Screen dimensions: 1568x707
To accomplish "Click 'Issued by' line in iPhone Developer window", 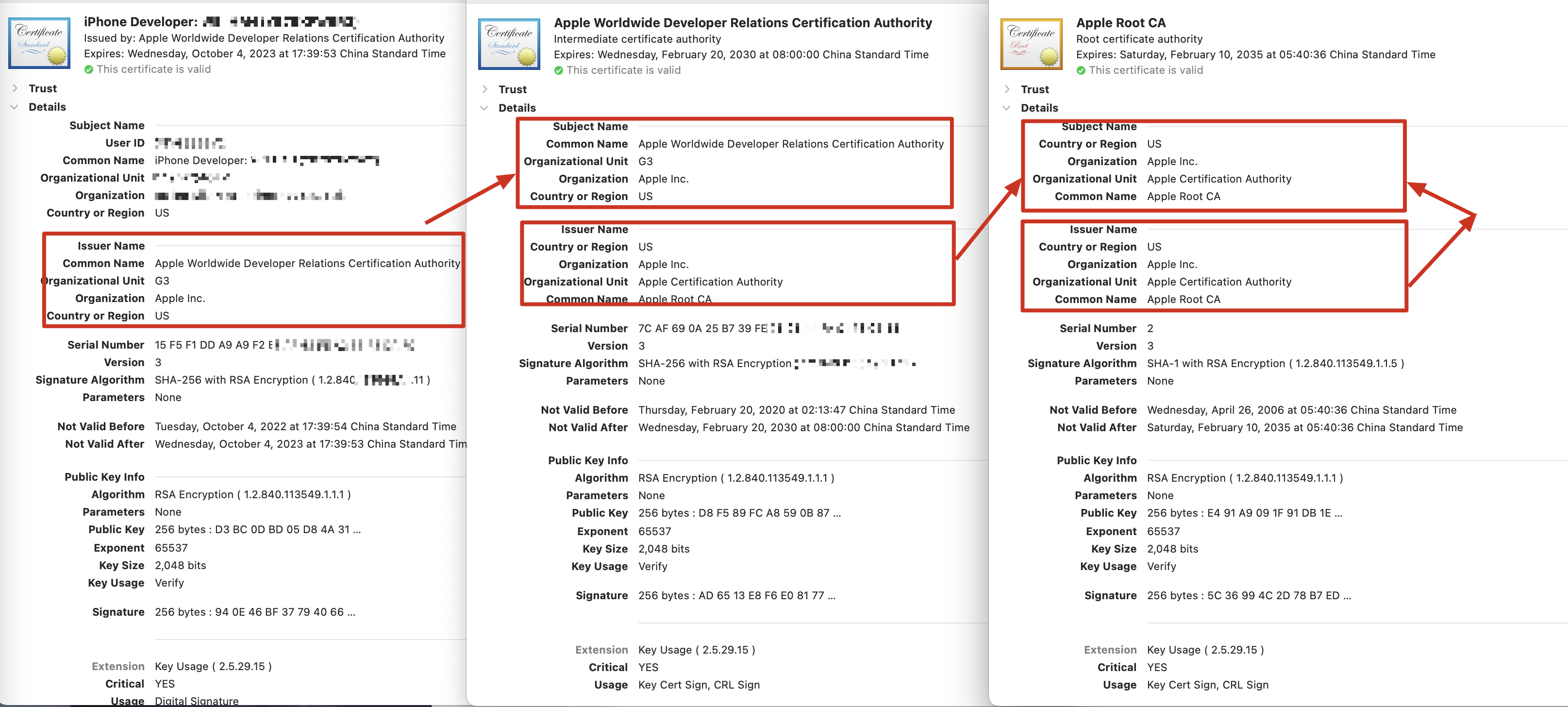I will pos(264,38).
